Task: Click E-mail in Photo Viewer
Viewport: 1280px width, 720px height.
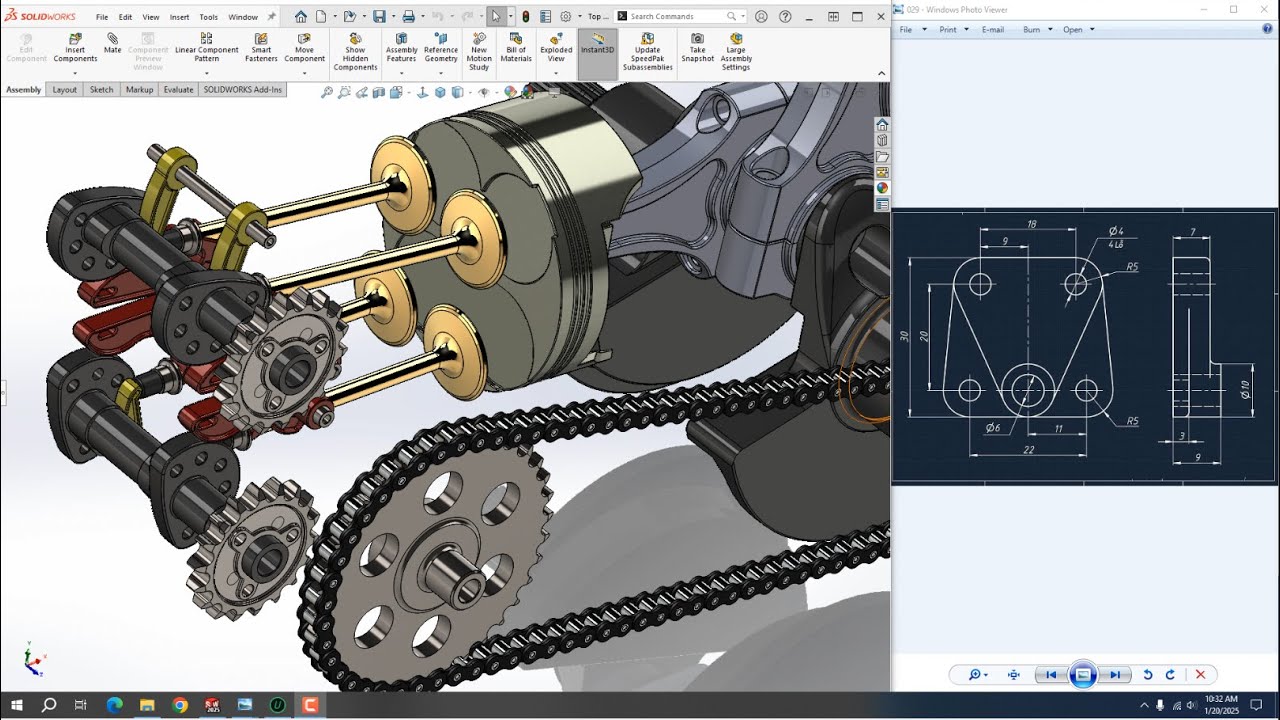Action: [993, 30]
